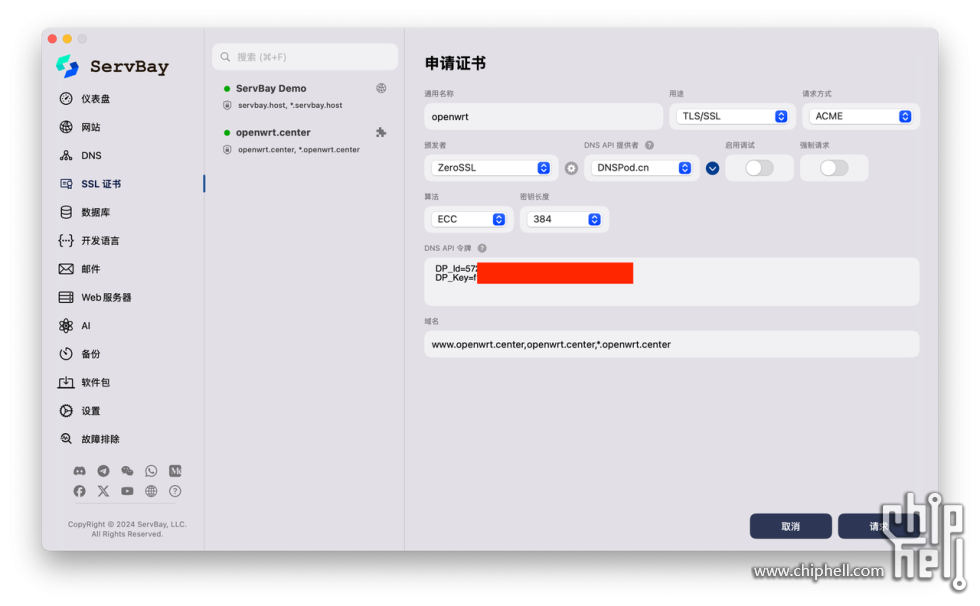Screen dimensions: 980x606
Task: Select the ServBay Demo certificate entry
Action: pyautogui.click(x=305, y=96)
